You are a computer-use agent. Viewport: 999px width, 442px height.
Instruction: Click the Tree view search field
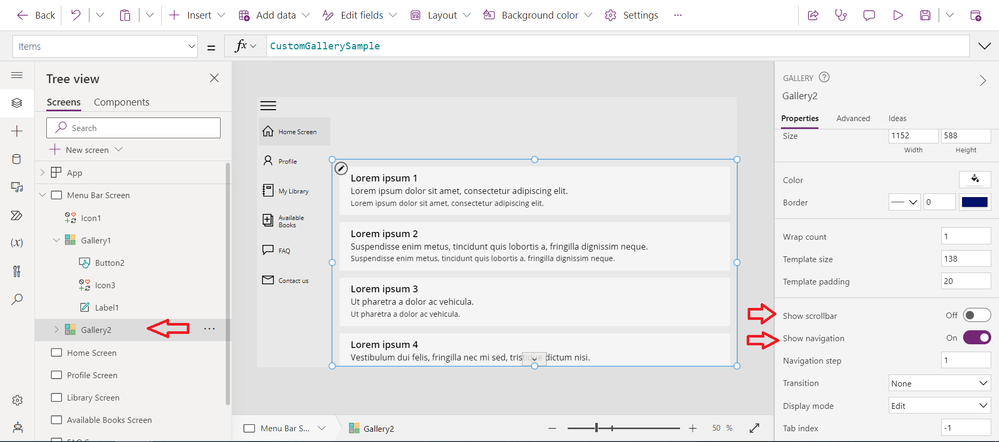134,127
